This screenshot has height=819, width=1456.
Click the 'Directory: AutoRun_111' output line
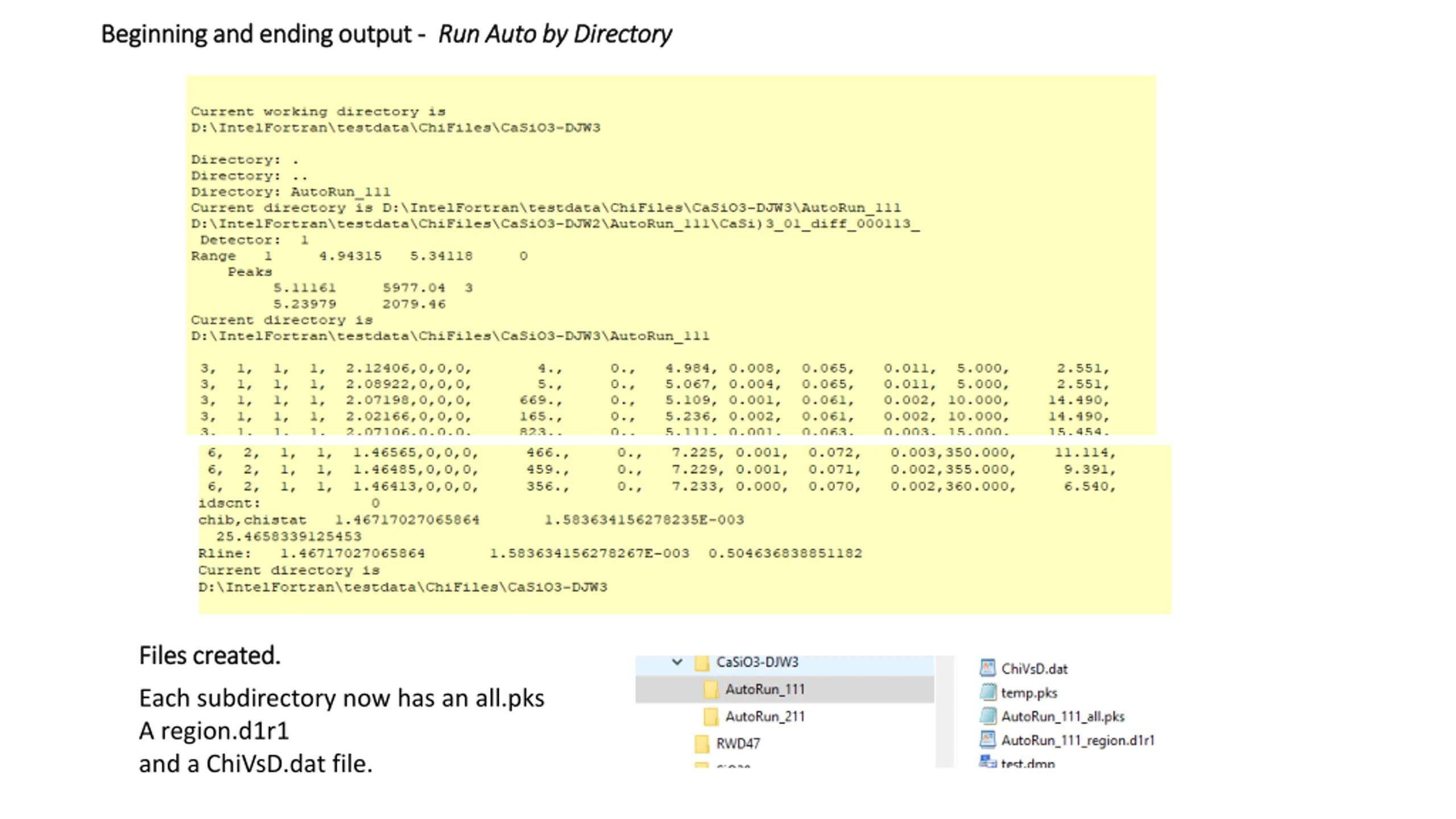[x=291, y=192]
